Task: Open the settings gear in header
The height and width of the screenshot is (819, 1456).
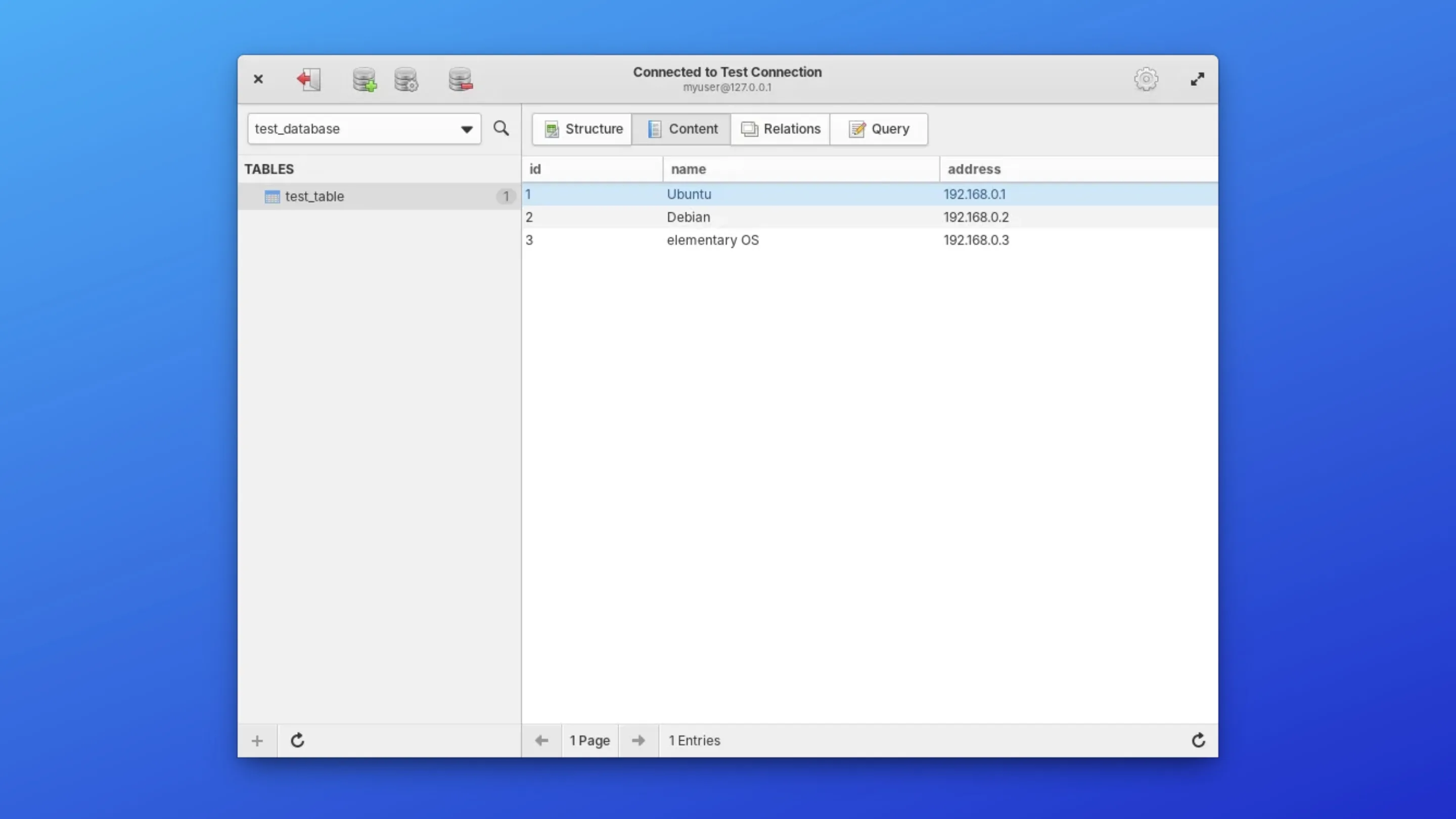Action: [1146, 79]
